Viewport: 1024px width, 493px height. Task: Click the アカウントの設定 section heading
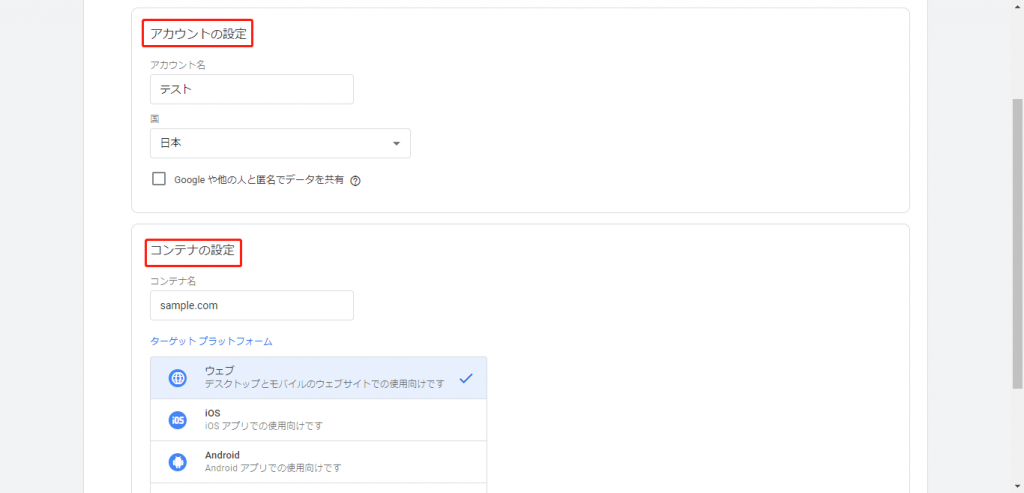(199, 34)
